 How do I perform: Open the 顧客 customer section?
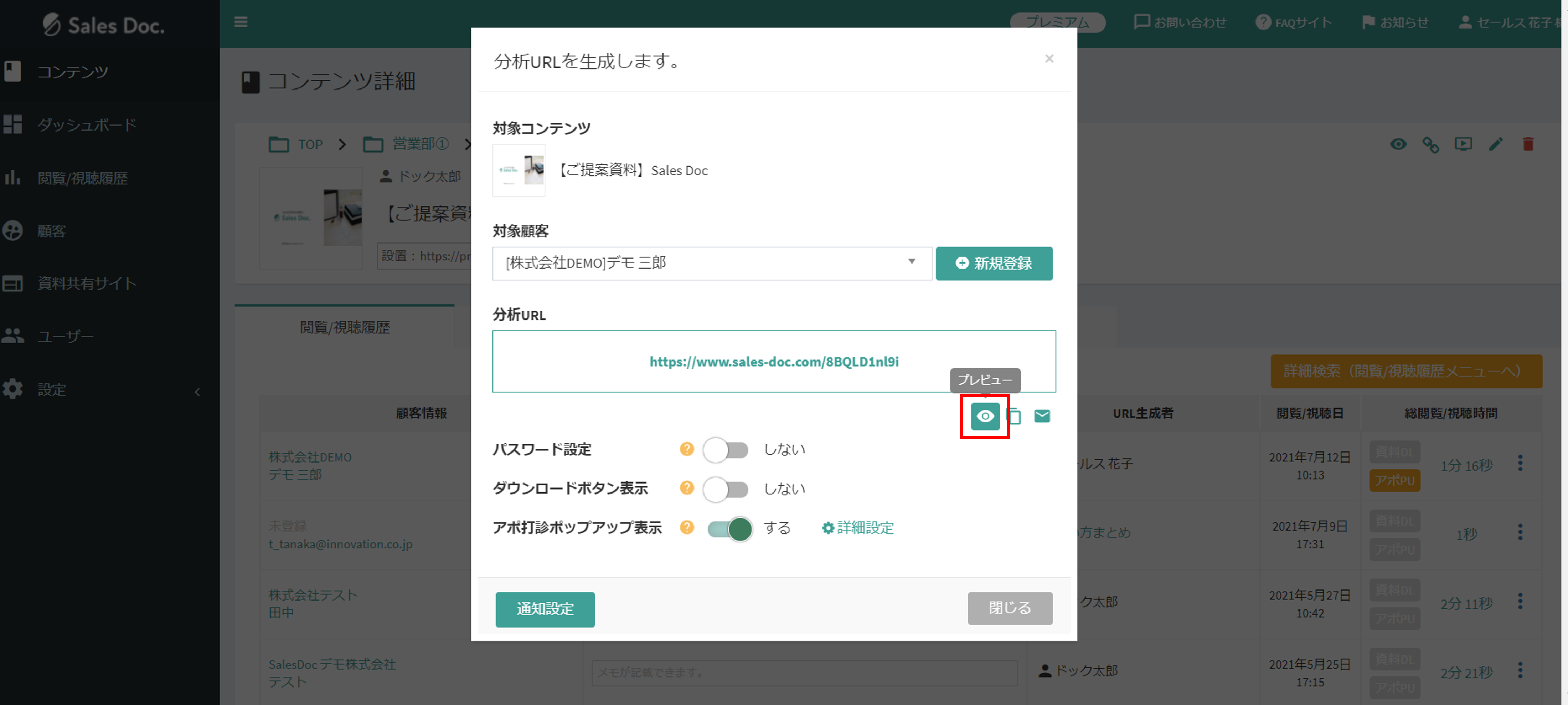[51, 230]
